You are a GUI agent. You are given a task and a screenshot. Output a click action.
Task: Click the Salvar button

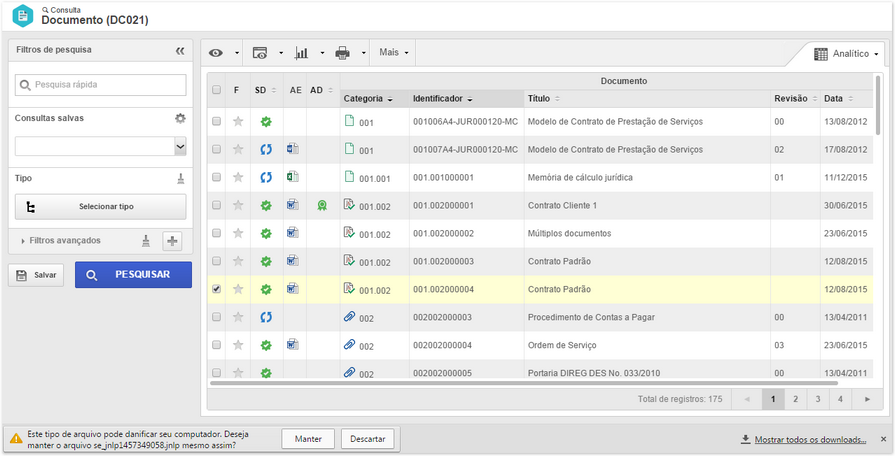click(36, 275)
